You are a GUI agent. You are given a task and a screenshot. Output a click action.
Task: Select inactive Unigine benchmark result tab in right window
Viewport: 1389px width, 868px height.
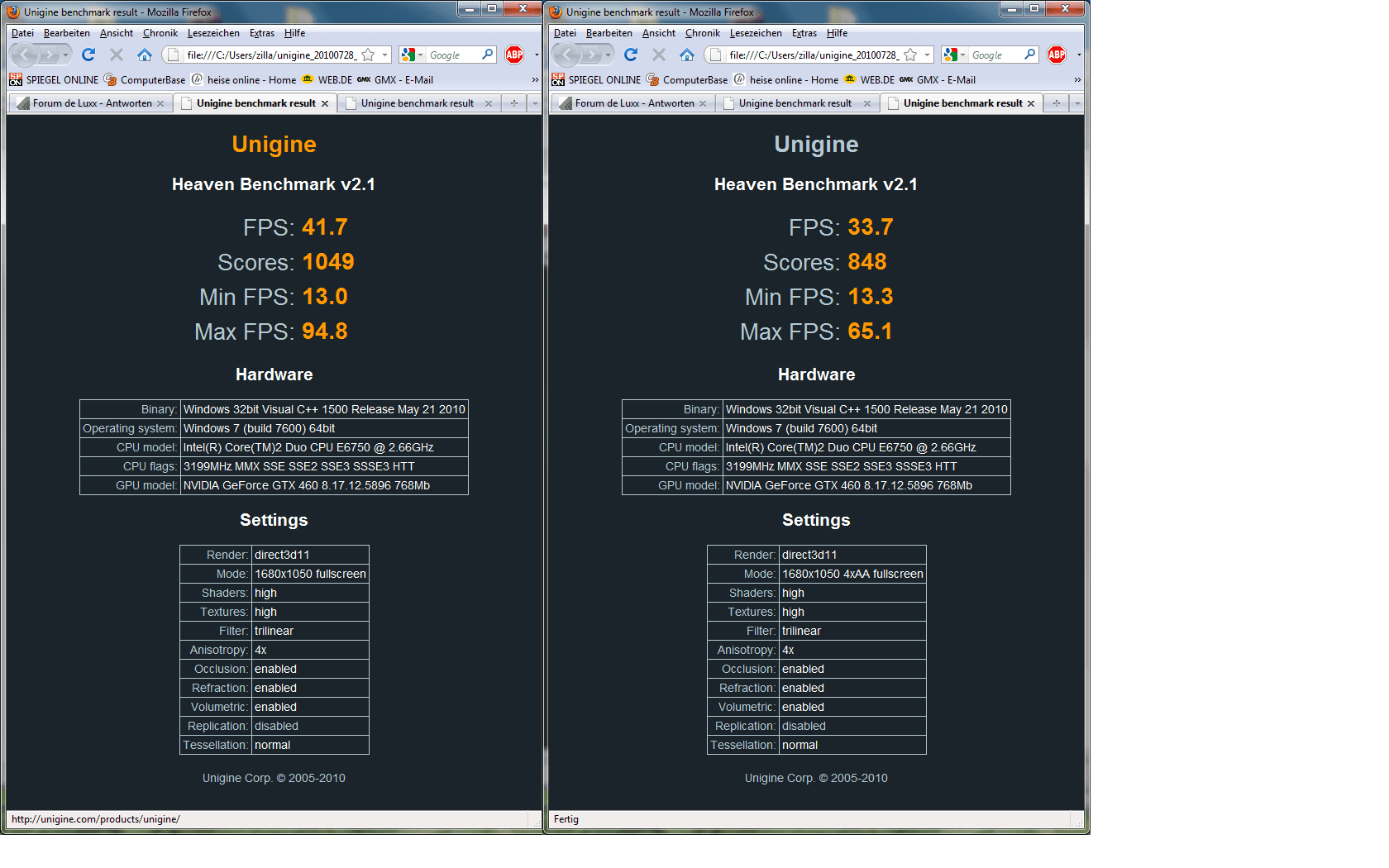pos(795,103)
